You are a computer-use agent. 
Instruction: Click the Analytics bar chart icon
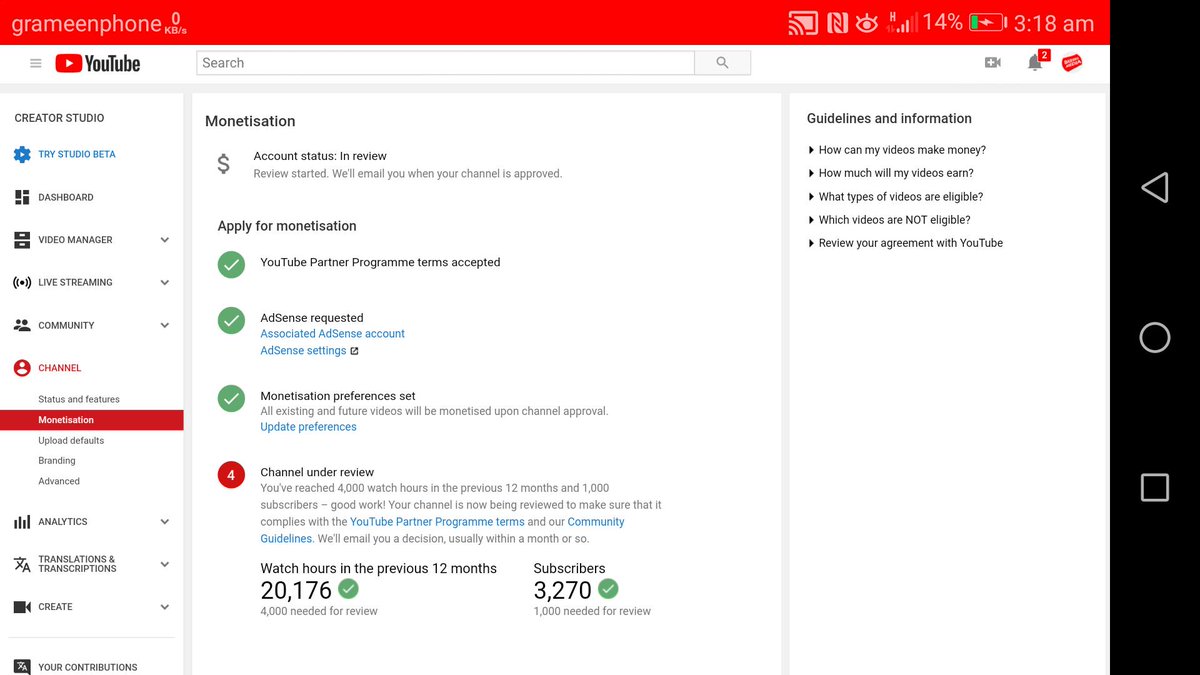click(22, 522)
